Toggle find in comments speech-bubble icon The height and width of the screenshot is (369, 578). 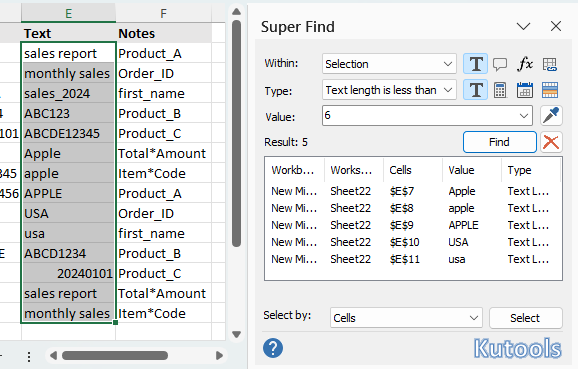(x=500, y=64)
